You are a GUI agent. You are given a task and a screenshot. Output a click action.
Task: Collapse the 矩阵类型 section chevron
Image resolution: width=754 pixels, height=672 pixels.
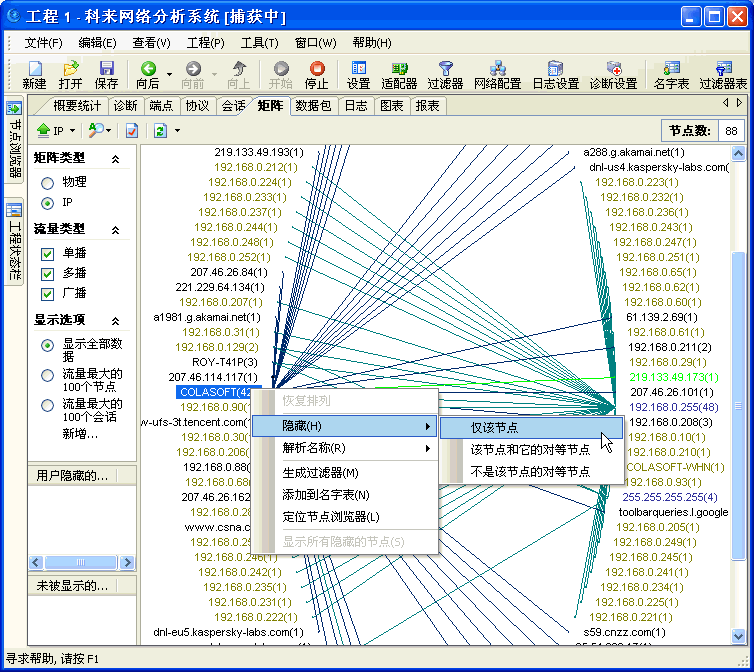click(x=116, y=159)
